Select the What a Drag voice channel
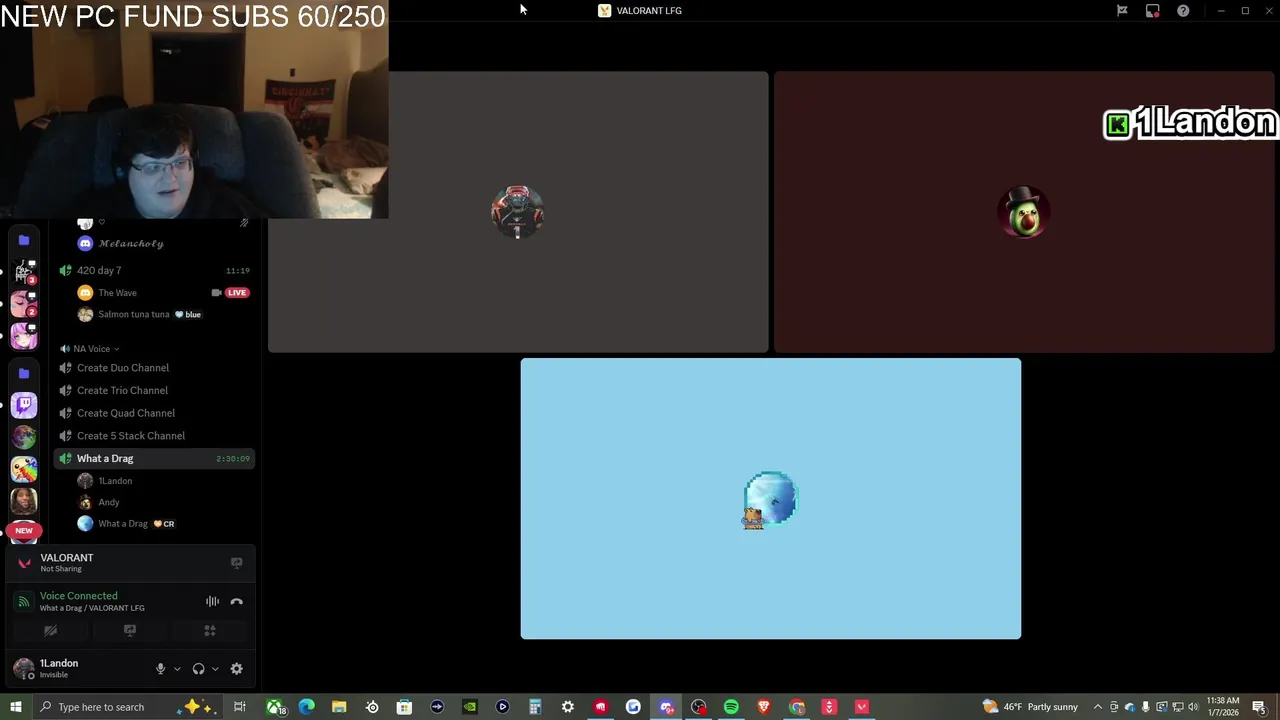This screenshot has height=720, width=1280. pos(155,458)
